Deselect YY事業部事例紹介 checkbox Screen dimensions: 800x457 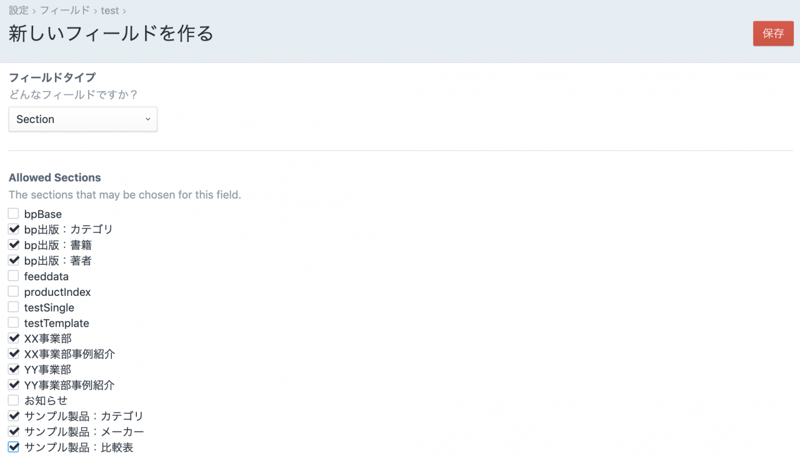click(14, 385)
